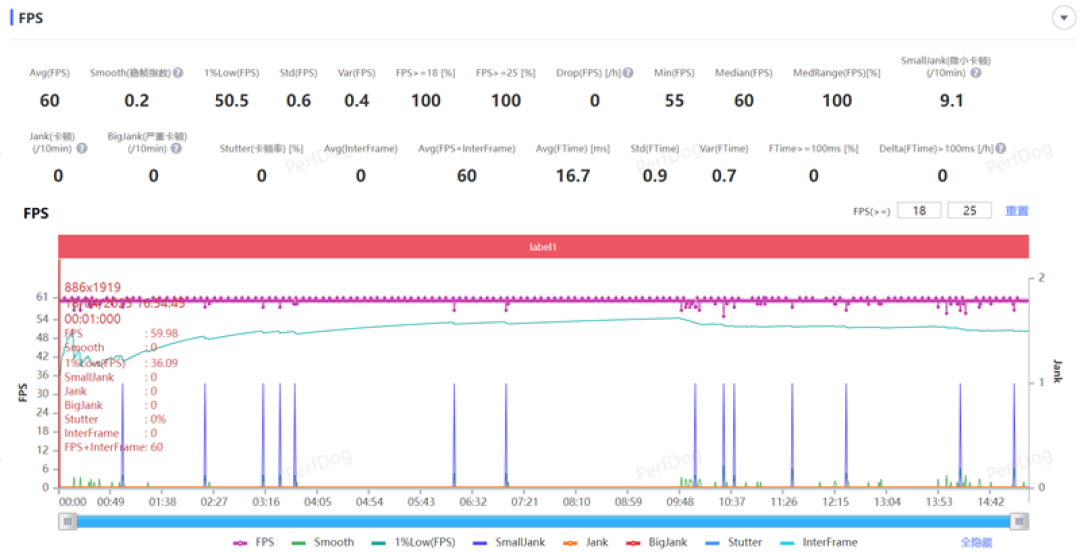1080x552 pixels.
Task: Hide the 1%Low(FPS) legend series
Action: [413, 542]
